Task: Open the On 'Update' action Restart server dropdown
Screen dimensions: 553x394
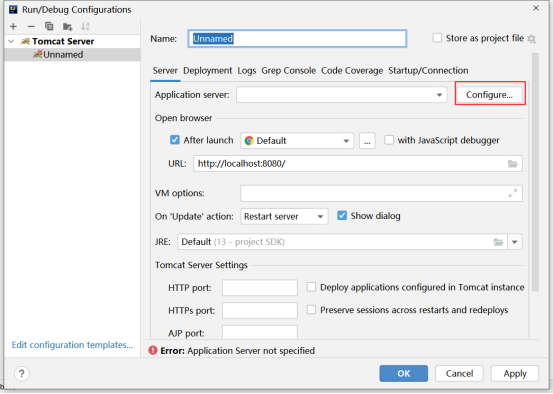Action: pos(284,216)
